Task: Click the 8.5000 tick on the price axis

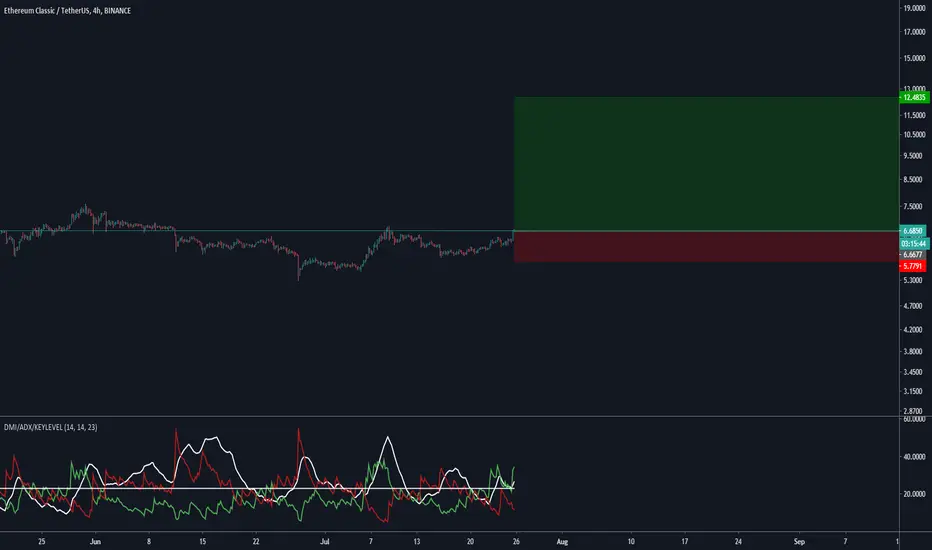Action: click(912, 180)
